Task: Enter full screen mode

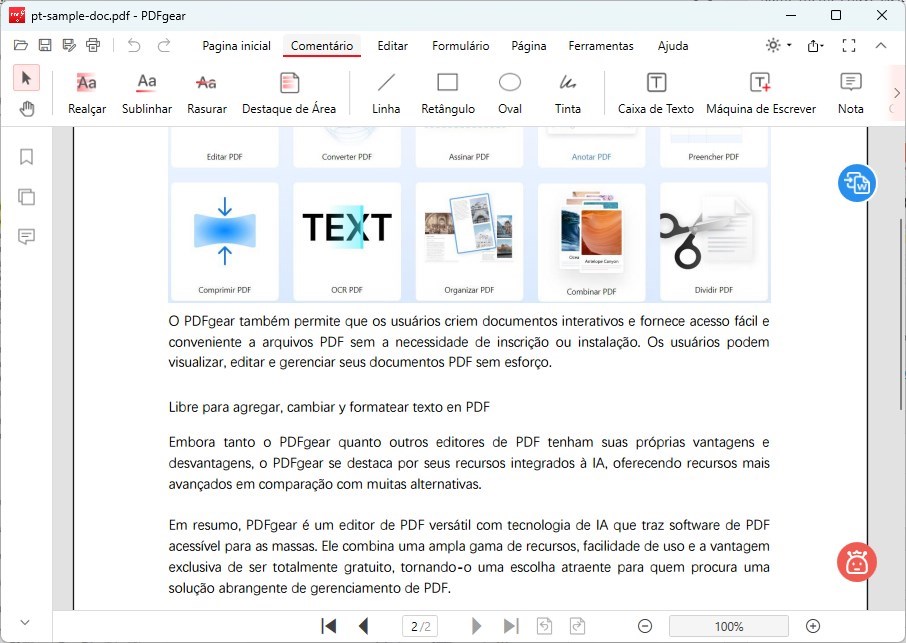Action: (849, 46)
